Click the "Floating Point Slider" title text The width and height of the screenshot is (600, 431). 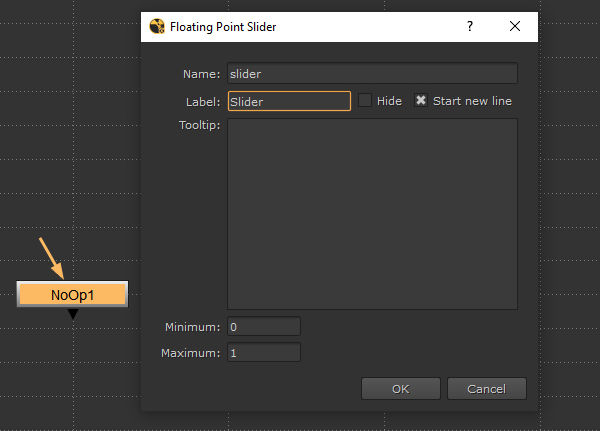[x=225, y=27]
